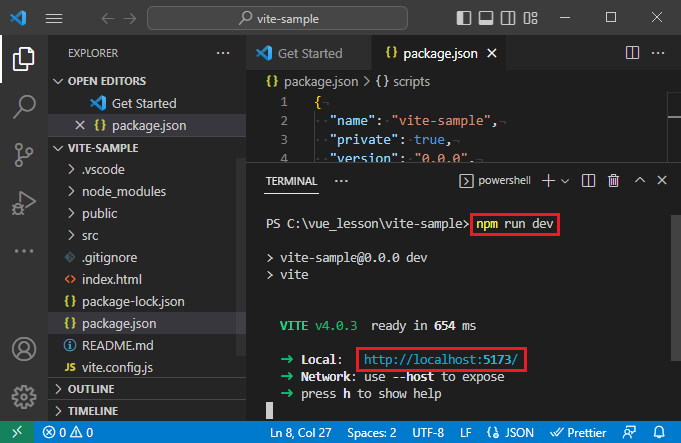Change Spaces: 2 indentation setting
The height and width of the screenshot is (443, 681).
372,433
